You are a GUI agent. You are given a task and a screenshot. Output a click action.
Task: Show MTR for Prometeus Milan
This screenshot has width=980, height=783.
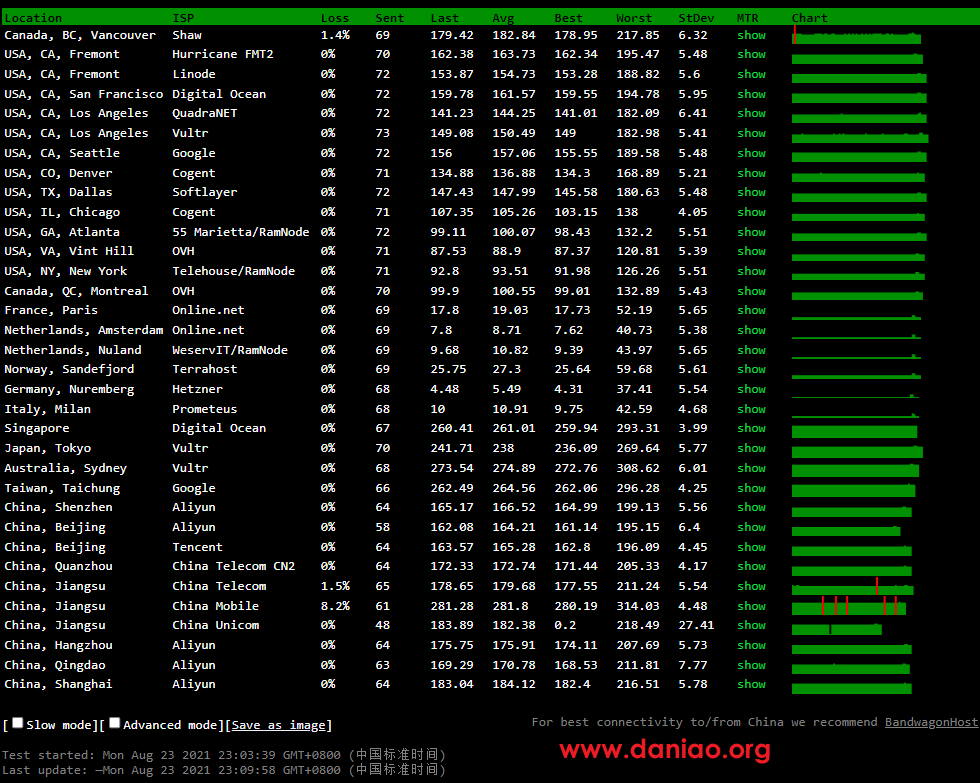point(751,409)
